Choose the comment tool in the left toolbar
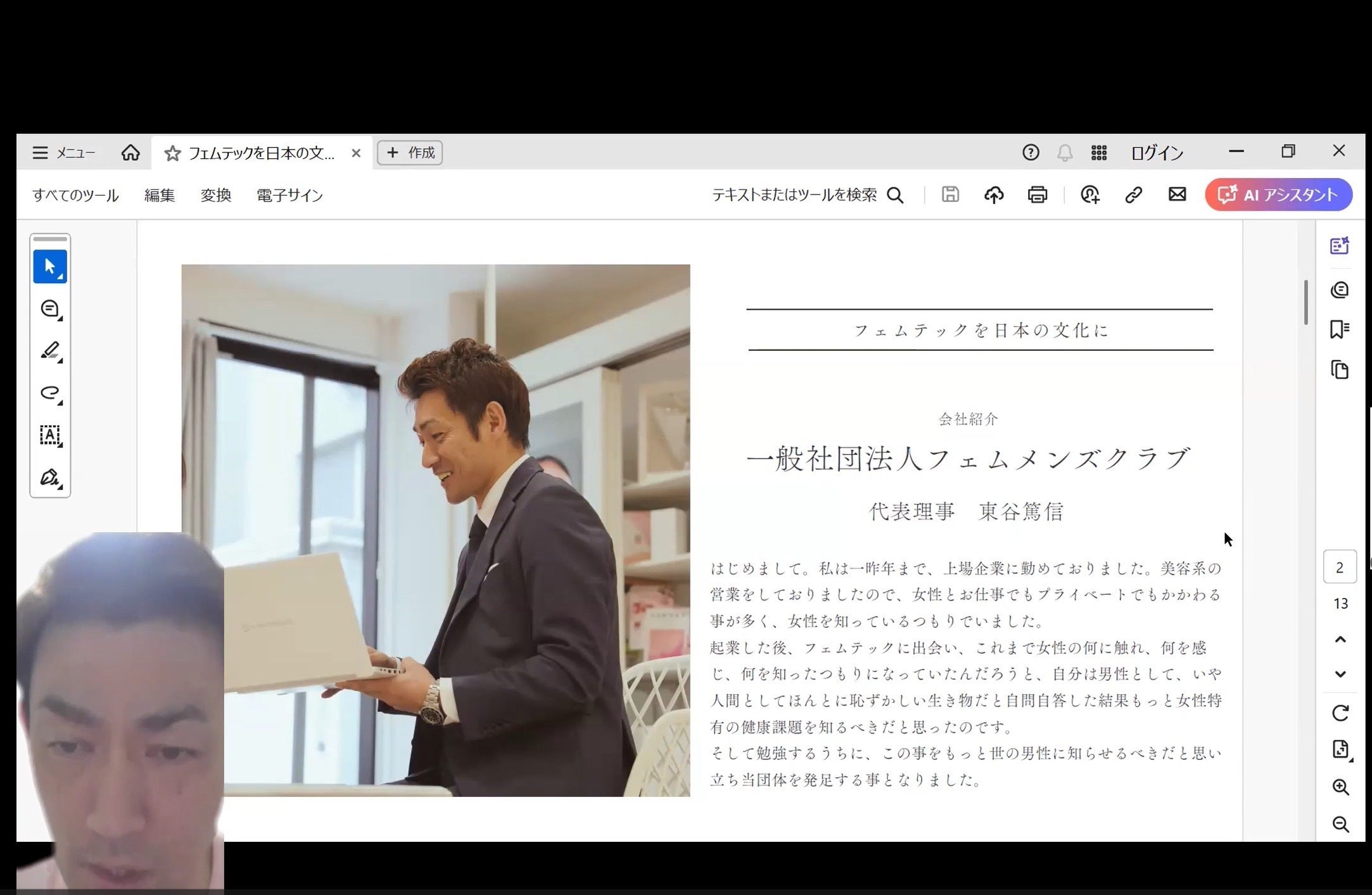Viewport: 1372px width, 895px height. pos(50,309)
